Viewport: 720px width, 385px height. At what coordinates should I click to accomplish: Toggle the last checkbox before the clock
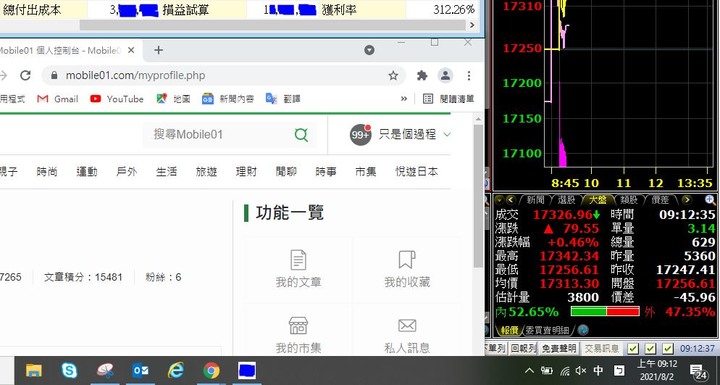(x=668, y=349)
